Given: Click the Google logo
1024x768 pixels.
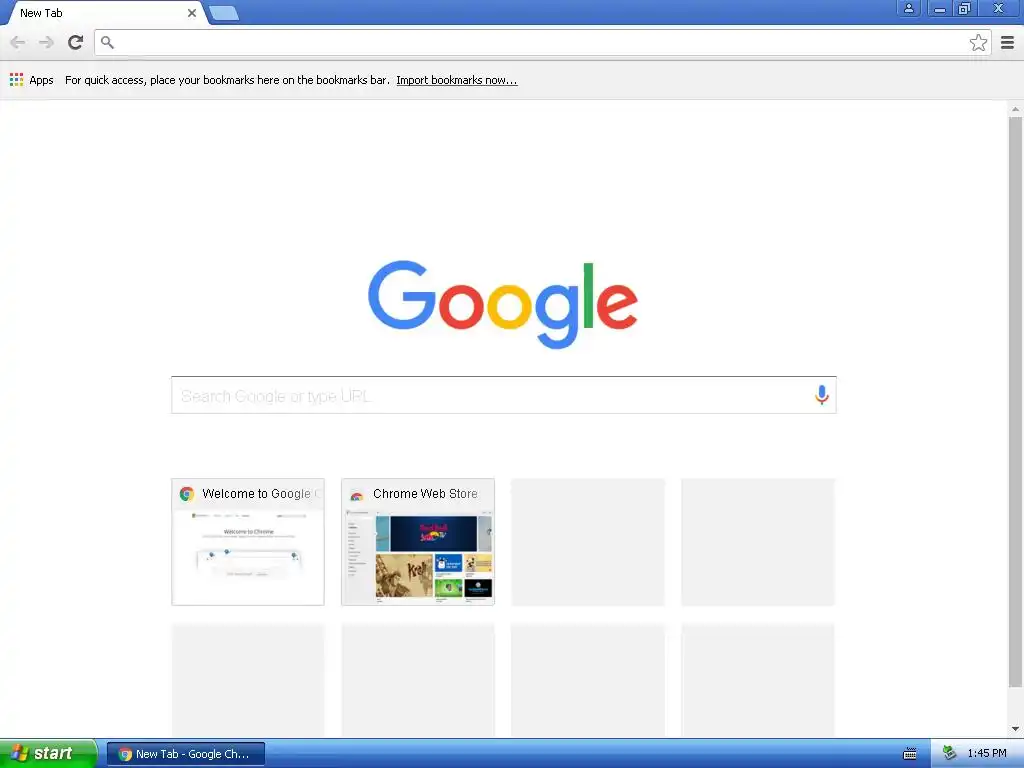Looking at the screenshot, I should pos(503,304).
